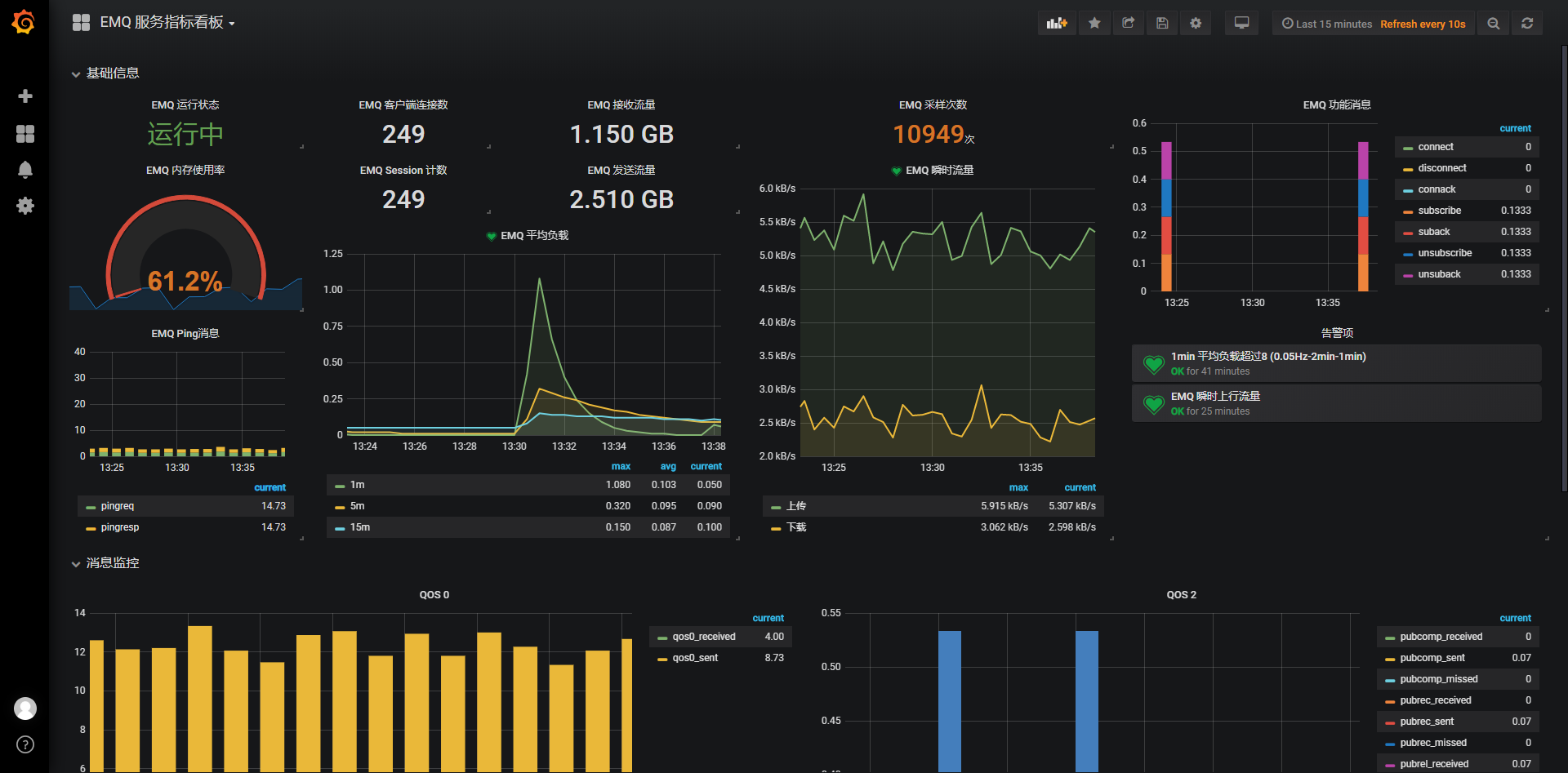Viewport: 1568px width, 773px height.
Task: Click the pubcomp_sent legend color swatch
Action: pyautogui.click(x=1390, y=659)
